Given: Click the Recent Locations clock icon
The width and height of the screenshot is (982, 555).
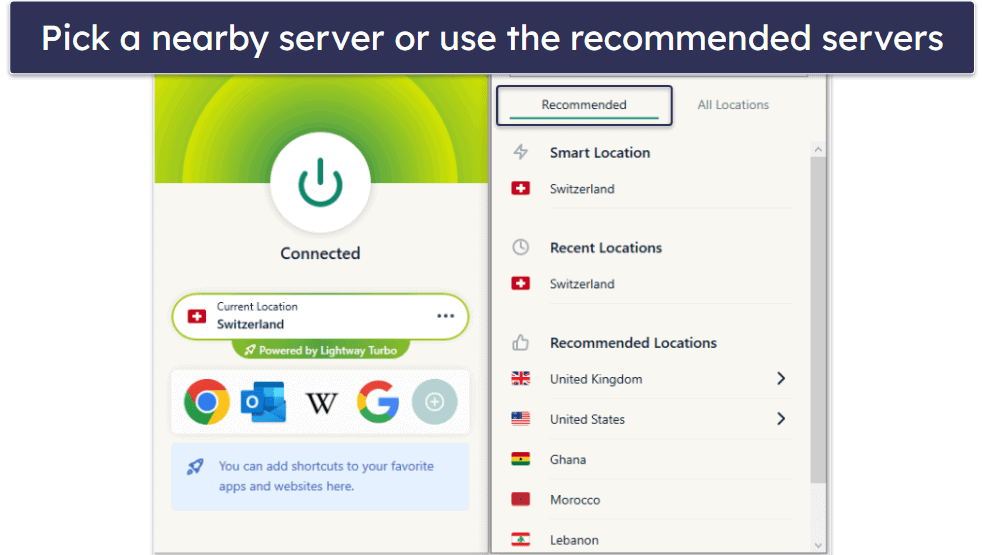Looking at the screenshot, I should [x=520, y=247].
